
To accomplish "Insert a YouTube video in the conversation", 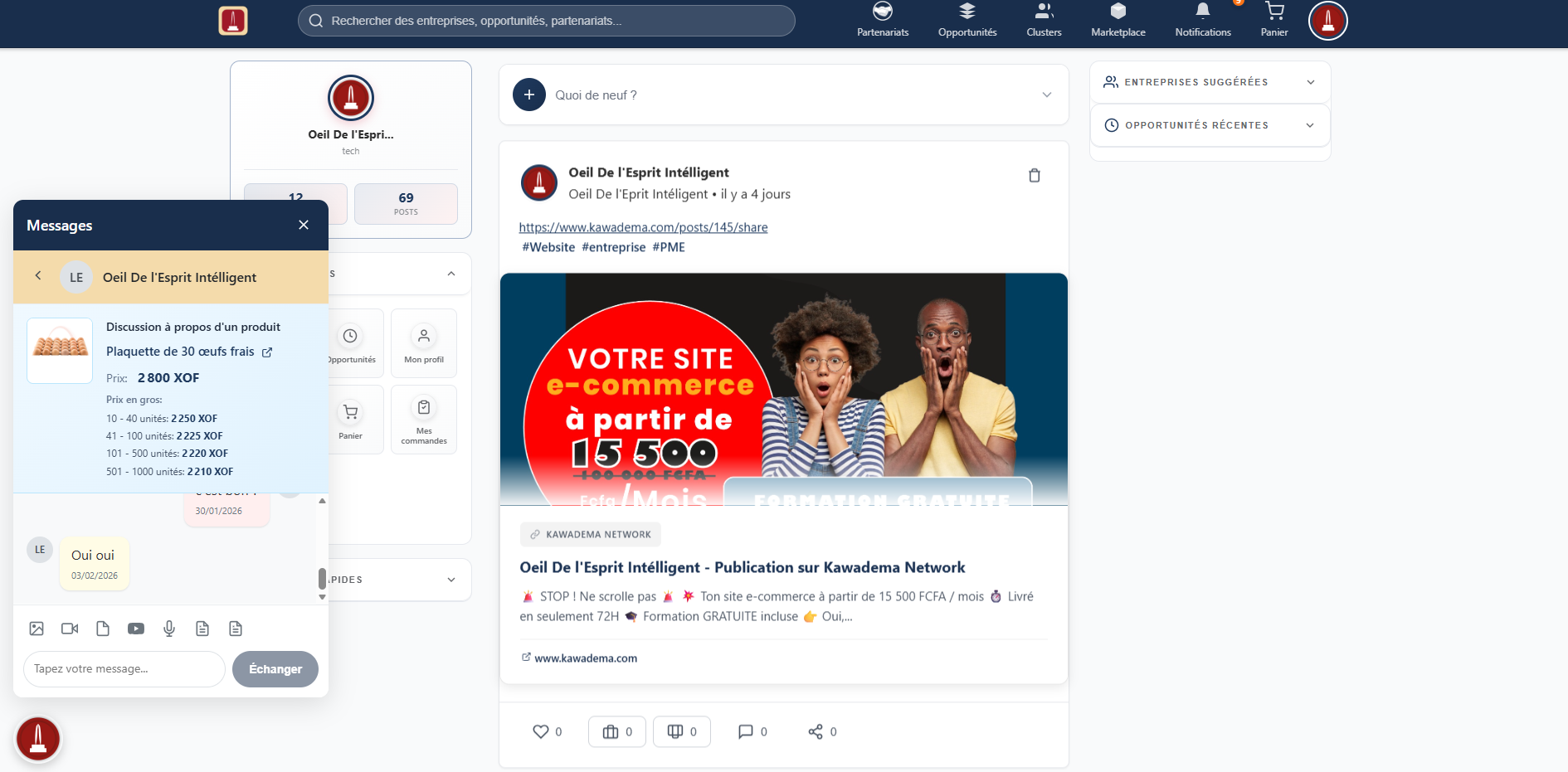I will pyautogui.click(x=135, y=629).
